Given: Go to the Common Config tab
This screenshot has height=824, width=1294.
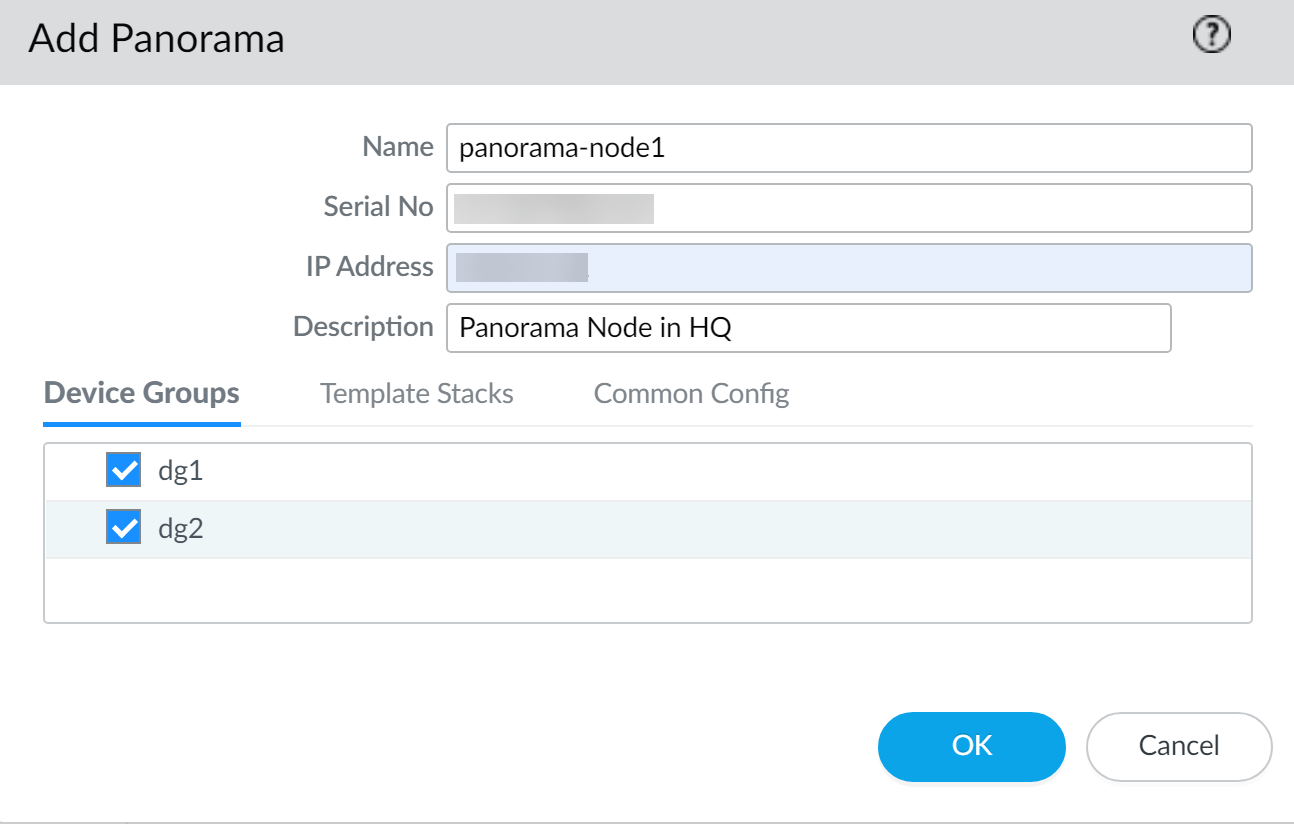Looking at the screenshot, I should (x=691, y=394).
